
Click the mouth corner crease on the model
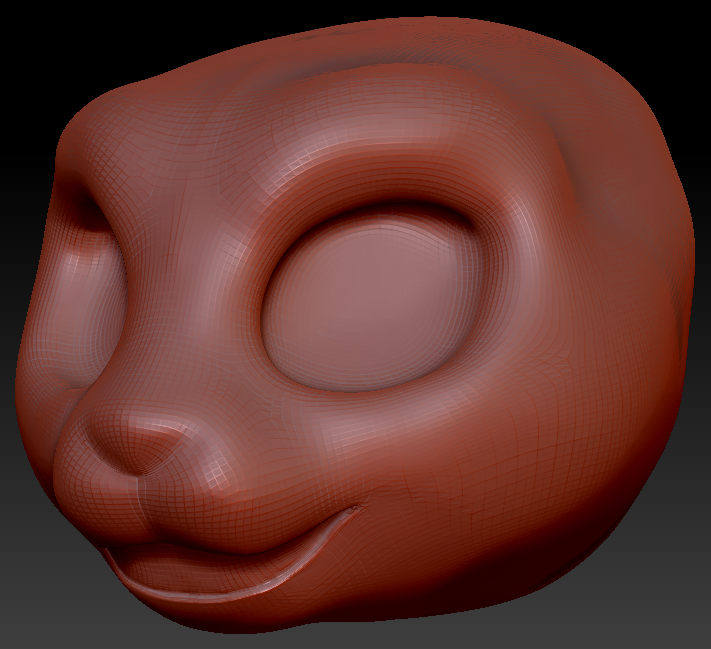(354, 510)
